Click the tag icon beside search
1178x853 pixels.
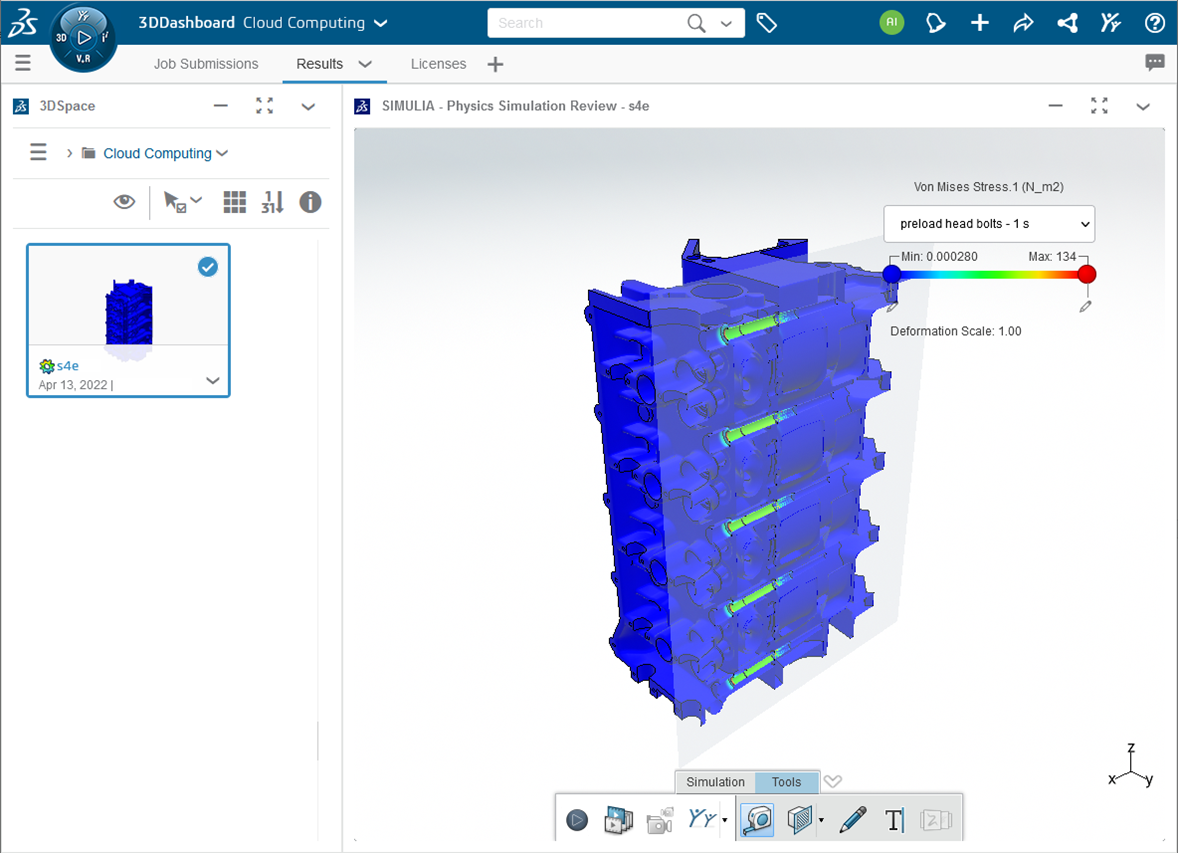click(x=767, y=23)
